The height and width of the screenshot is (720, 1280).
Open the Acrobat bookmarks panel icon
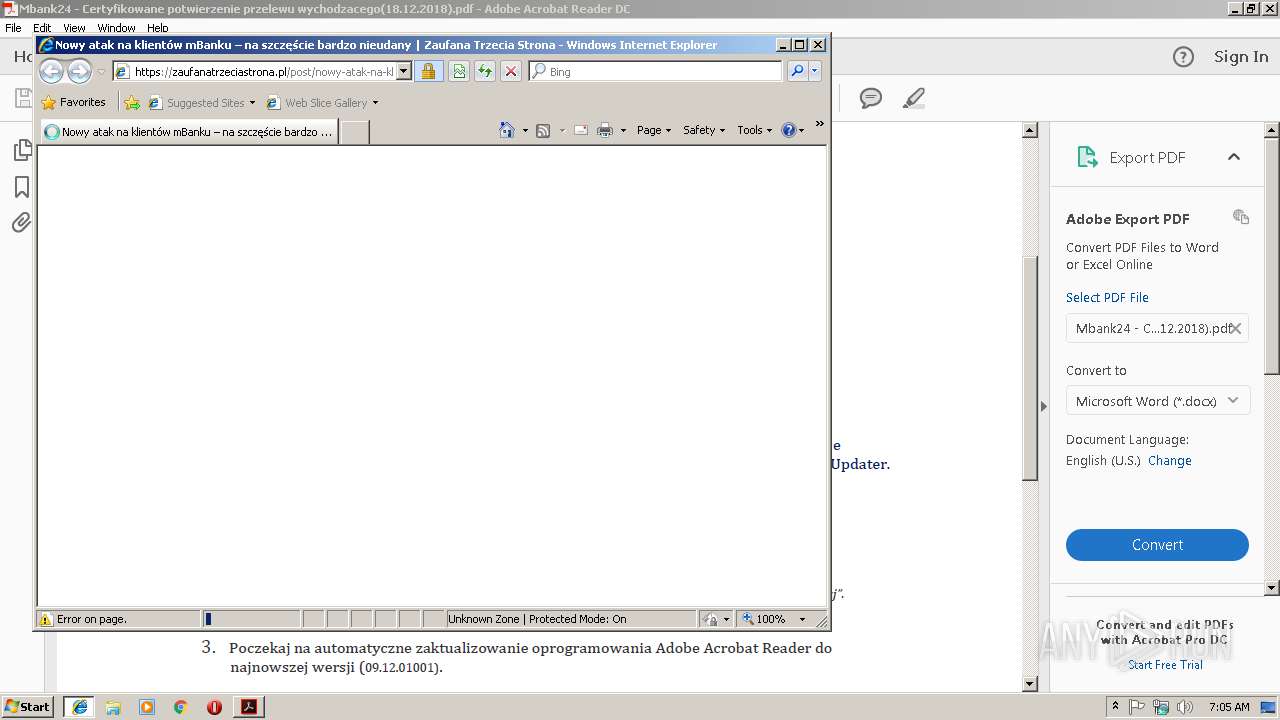pos(21,187)
